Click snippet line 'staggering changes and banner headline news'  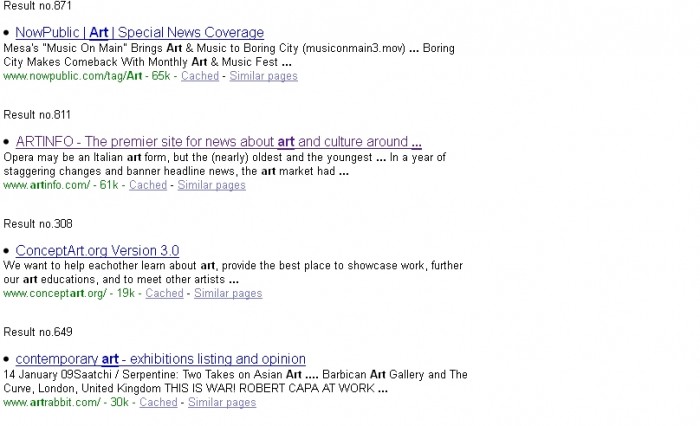[121, 171]
